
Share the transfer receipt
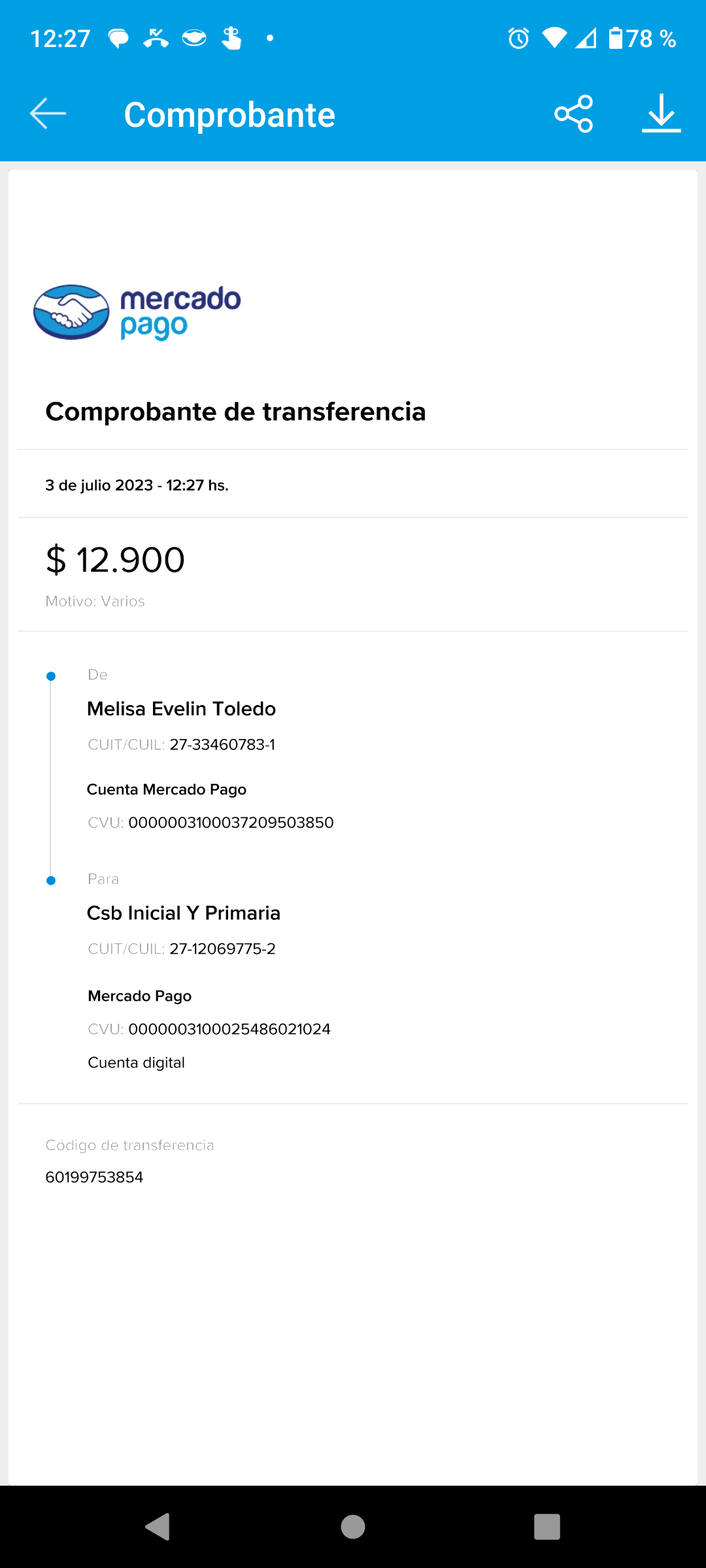(573, 114)
